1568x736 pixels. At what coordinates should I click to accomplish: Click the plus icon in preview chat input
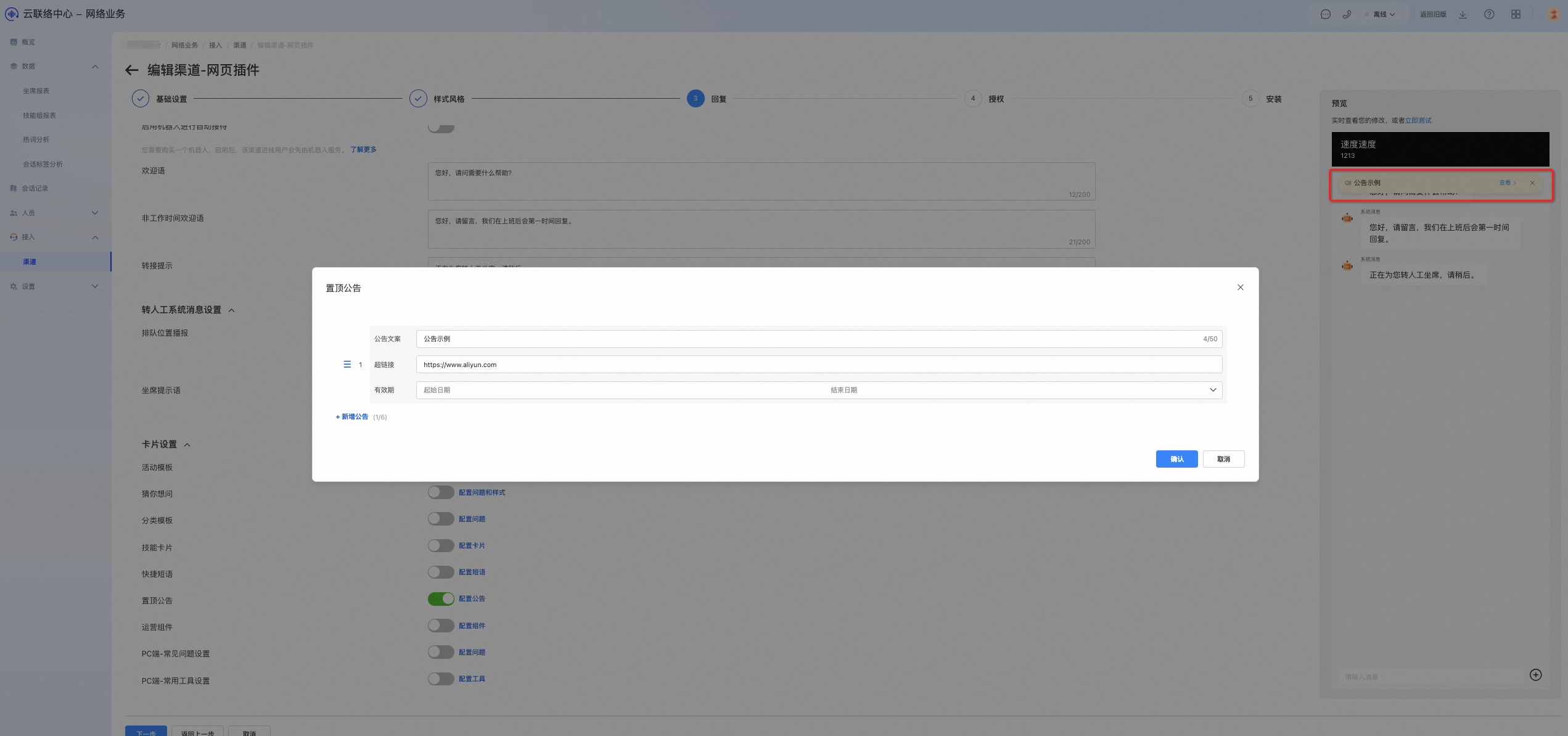[1535, 675]
